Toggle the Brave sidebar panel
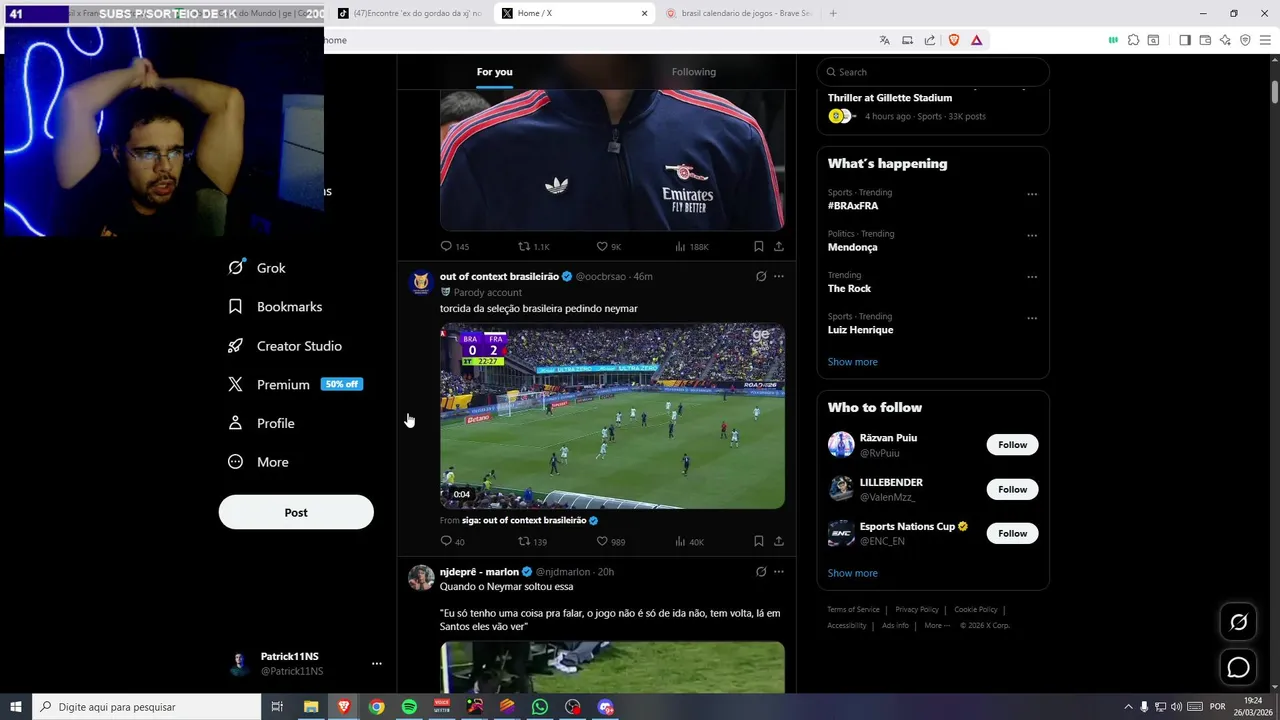Viewport: 1280px width, 720px height. point(1185,40)
